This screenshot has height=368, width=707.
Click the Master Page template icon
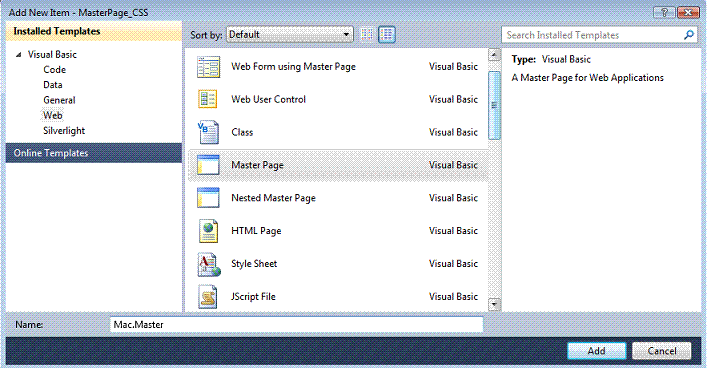pos(208,165)
